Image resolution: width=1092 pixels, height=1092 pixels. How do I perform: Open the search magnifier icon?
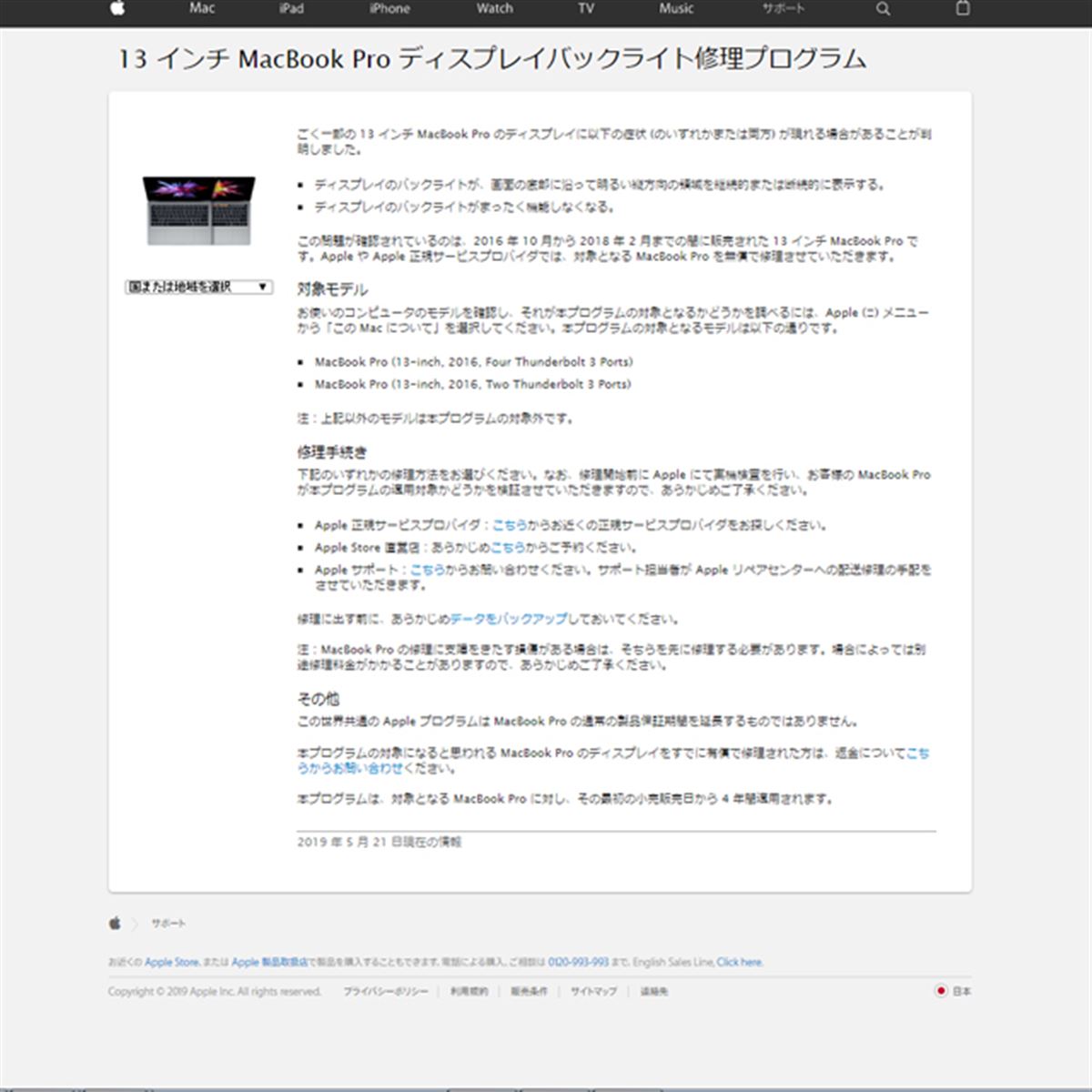tap(883, 8)
